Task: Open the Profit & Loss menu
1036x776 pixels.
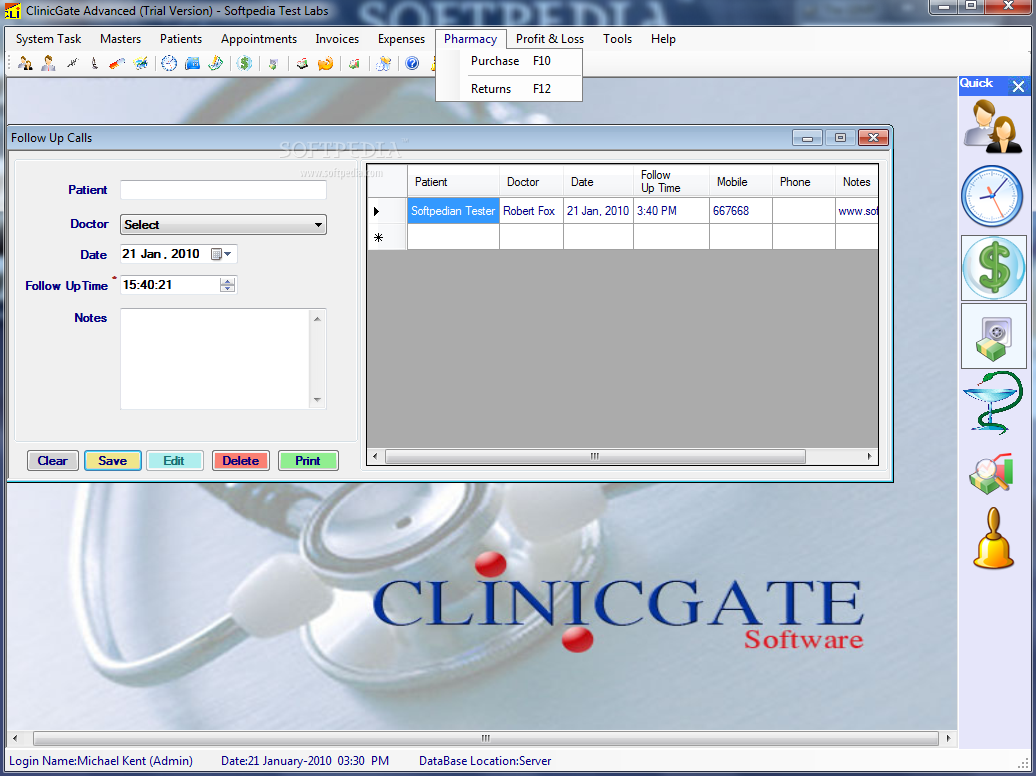Action: (x=550, y=39)
